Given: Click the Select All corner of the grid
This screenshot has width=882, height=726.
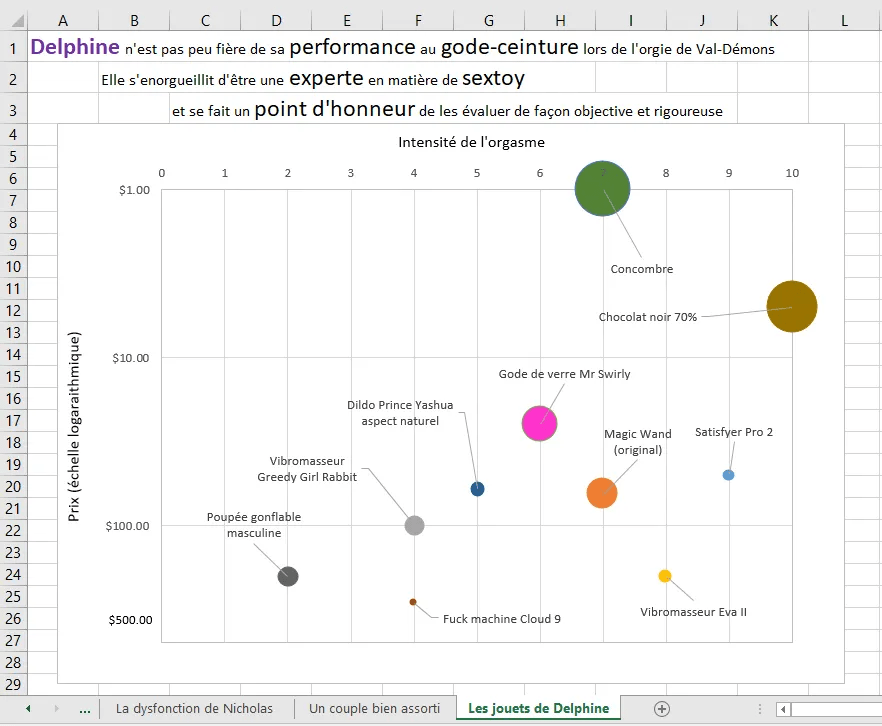Looking at the screenshot, I should [x=14, y=20].
